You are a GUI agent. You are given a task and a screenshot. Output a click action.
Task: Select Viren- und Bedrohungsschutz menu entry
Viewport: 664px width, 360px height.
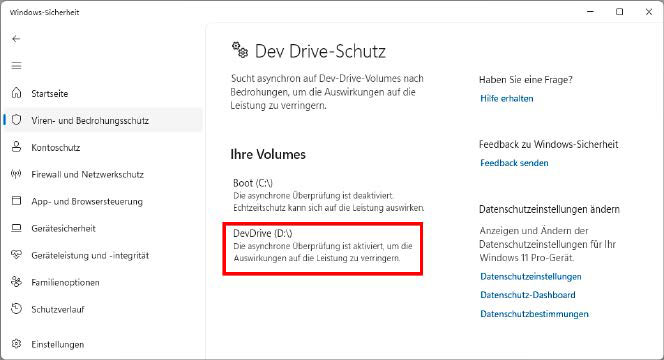(102, 120)
